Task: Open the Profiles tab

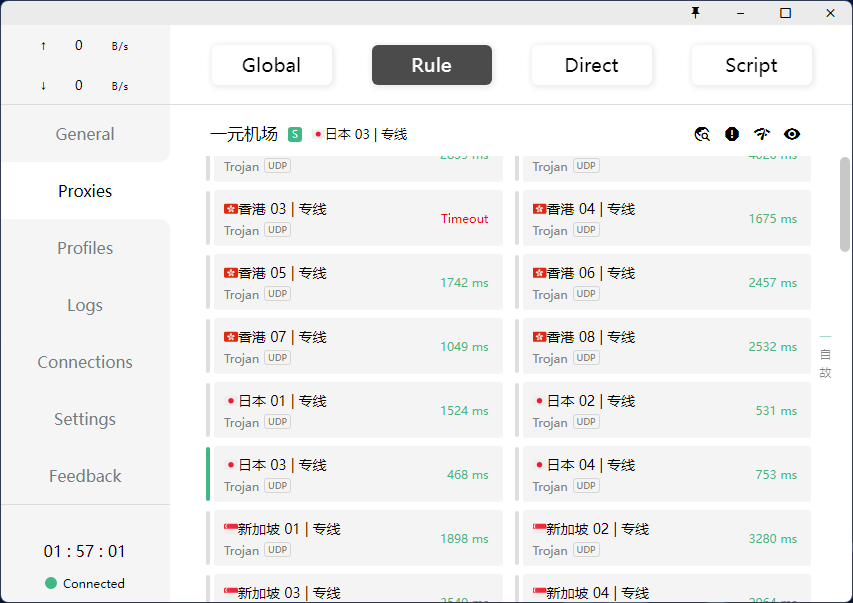Action: pos(85,248)
